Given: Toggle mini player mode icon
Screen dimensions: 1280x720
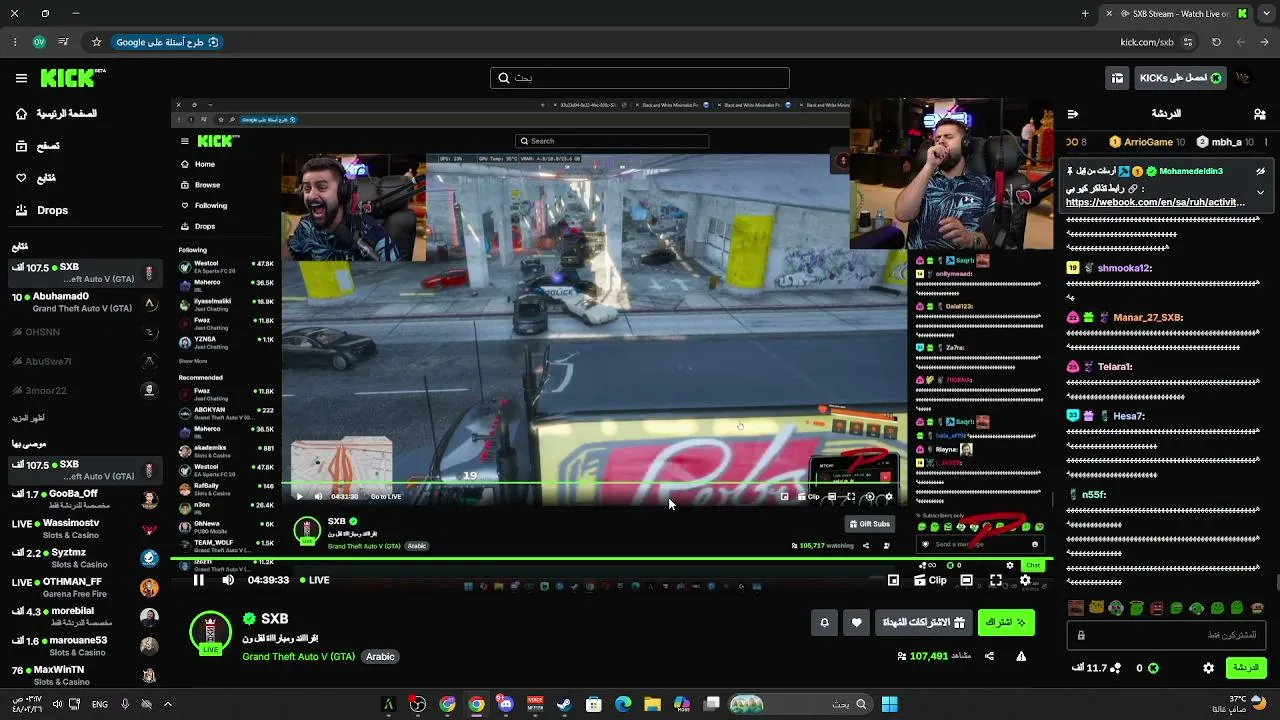Looking at the screenshot, I should (x=893, y=580).
